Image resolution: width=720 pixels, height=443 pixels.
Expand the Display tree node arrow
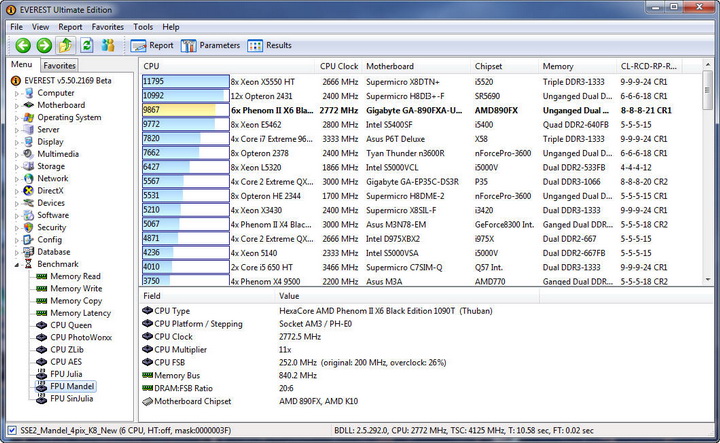pyautogui.click(x=17, y=142)
